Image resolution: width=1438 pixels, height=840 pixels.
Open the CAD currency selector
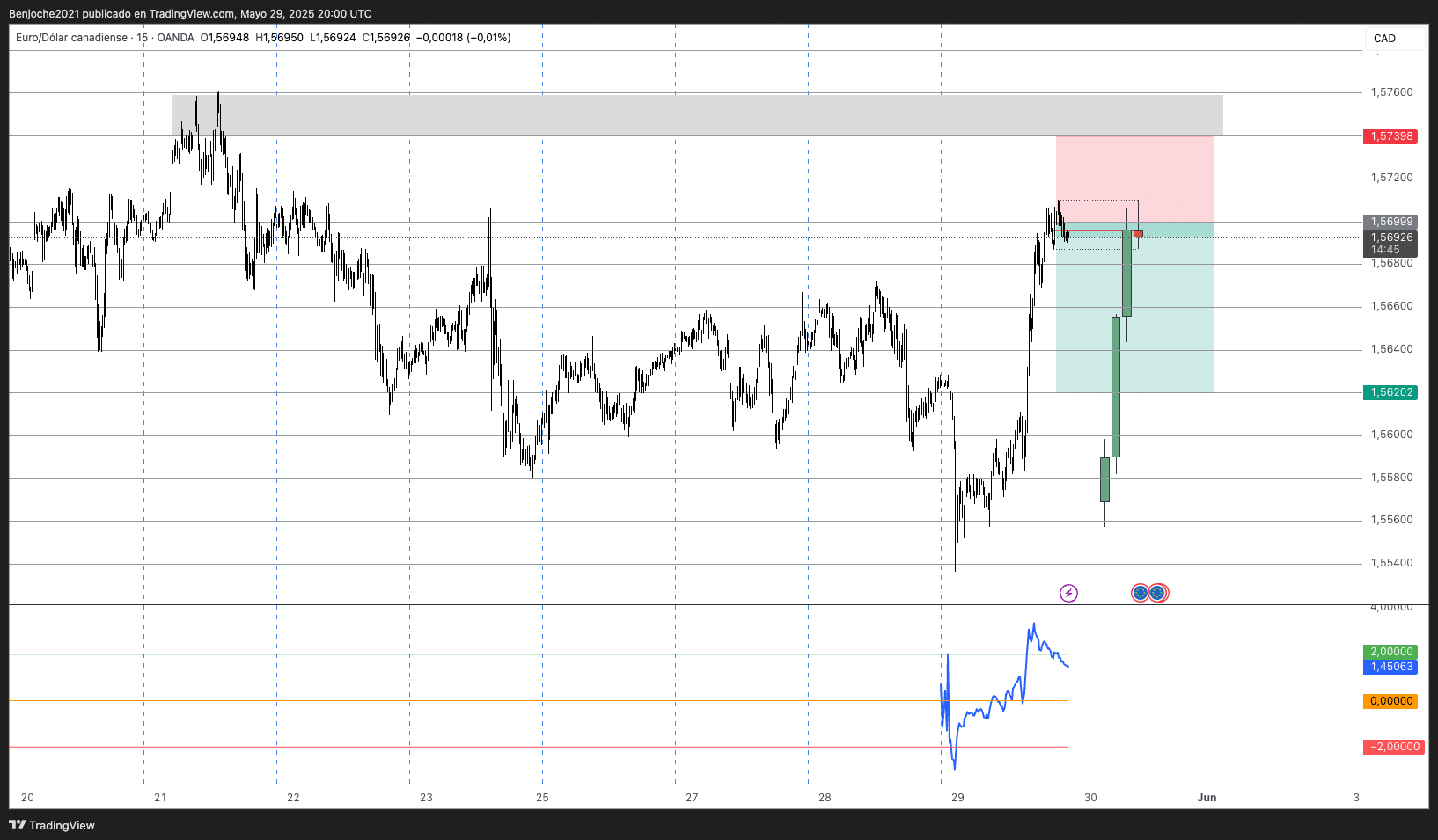click(1395, 39)
